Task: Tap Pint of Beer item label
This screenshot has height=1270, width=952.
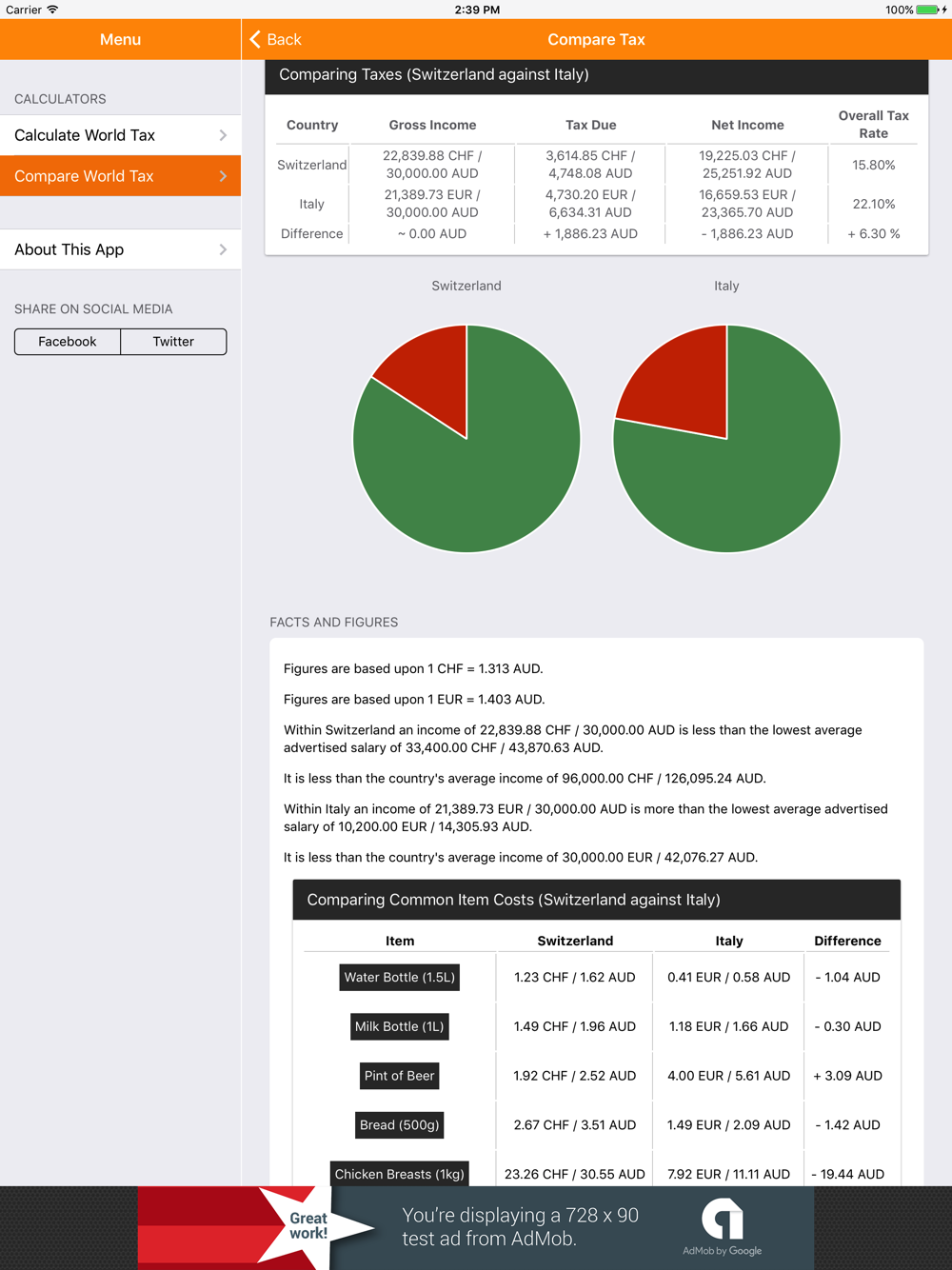Action: [400, 1076]
